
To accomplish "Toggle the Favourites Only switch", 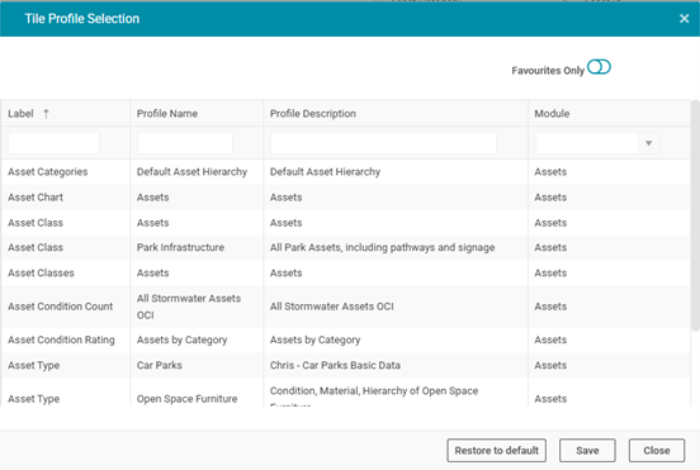I will point(599,68).
